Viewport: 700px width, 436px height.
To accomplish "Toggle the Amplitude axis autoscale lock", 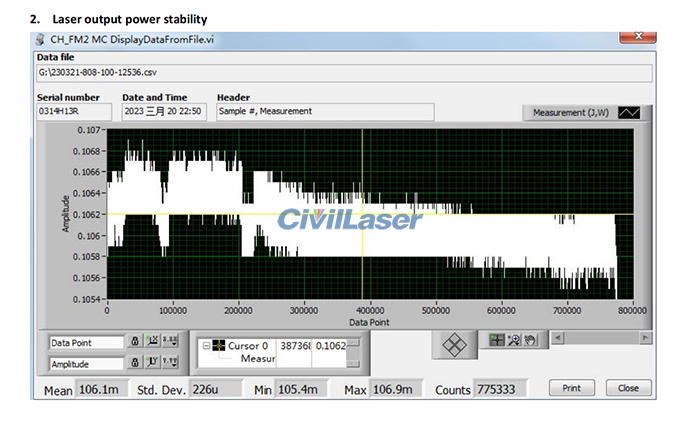I will coord(133,363).
